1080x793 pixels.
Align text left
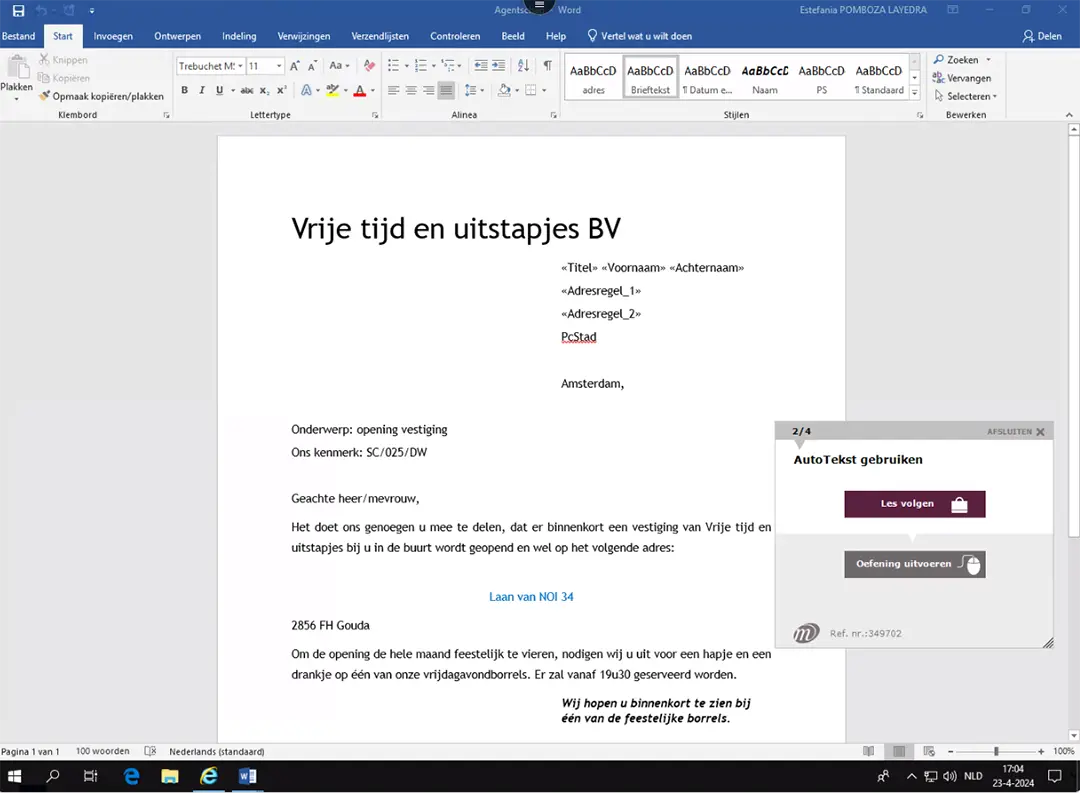click(393, 90)
